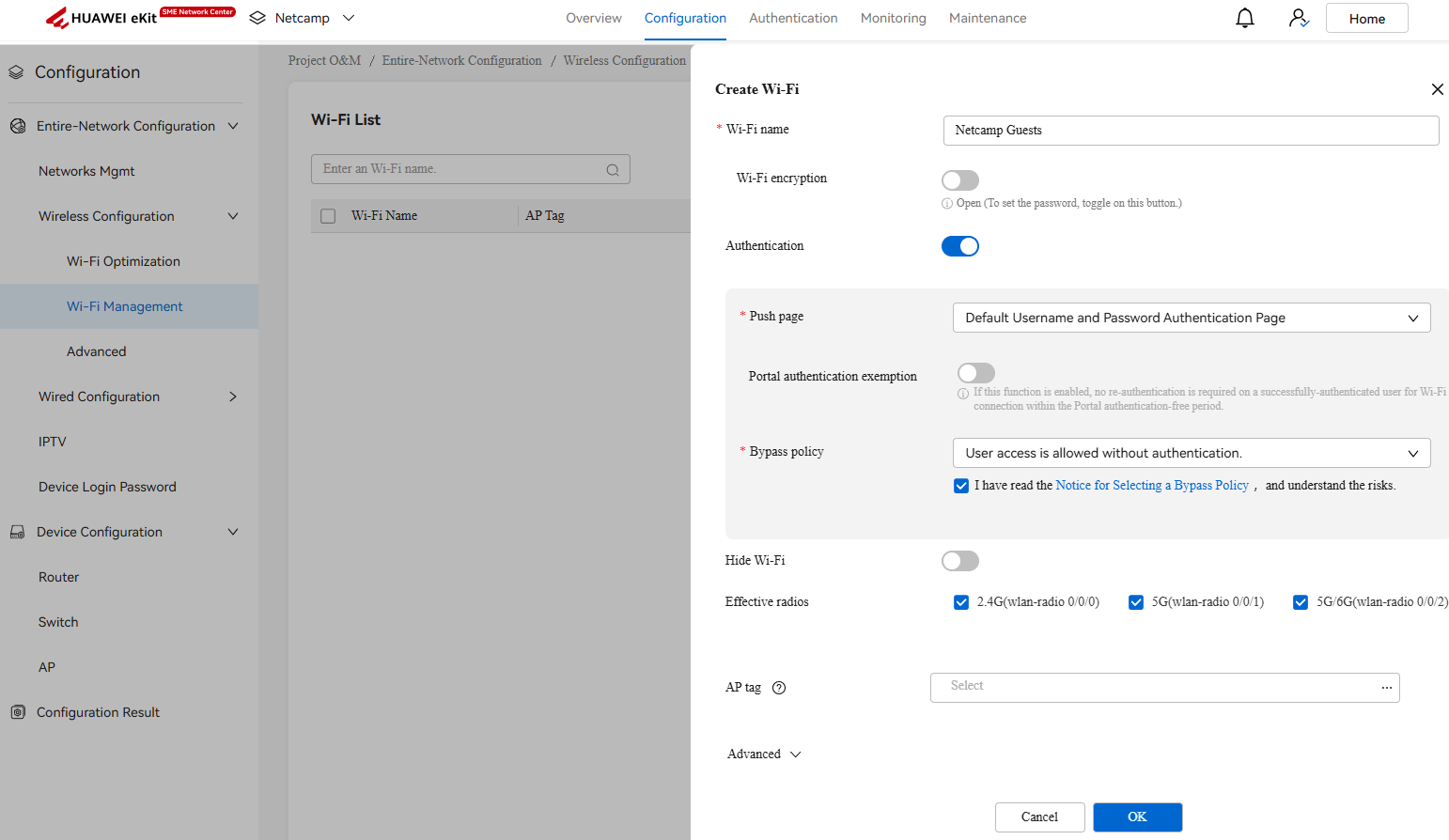This screenshot has height=840, width=1449.
Task: Open Wi-Fi Optimization in sidebar
Action: point(123,261)
